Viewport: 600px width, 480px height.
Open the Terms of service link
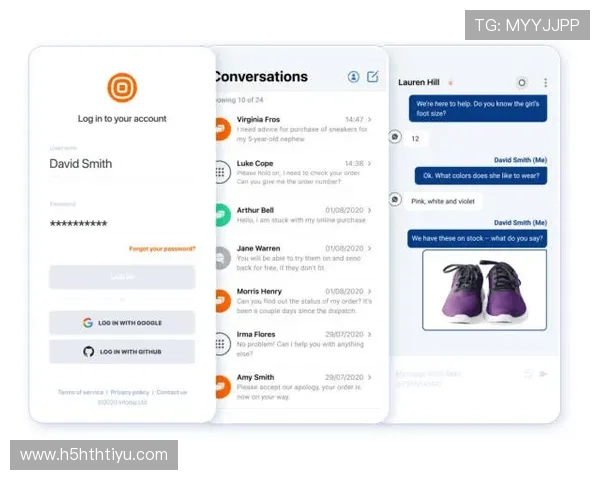[80, 392]
